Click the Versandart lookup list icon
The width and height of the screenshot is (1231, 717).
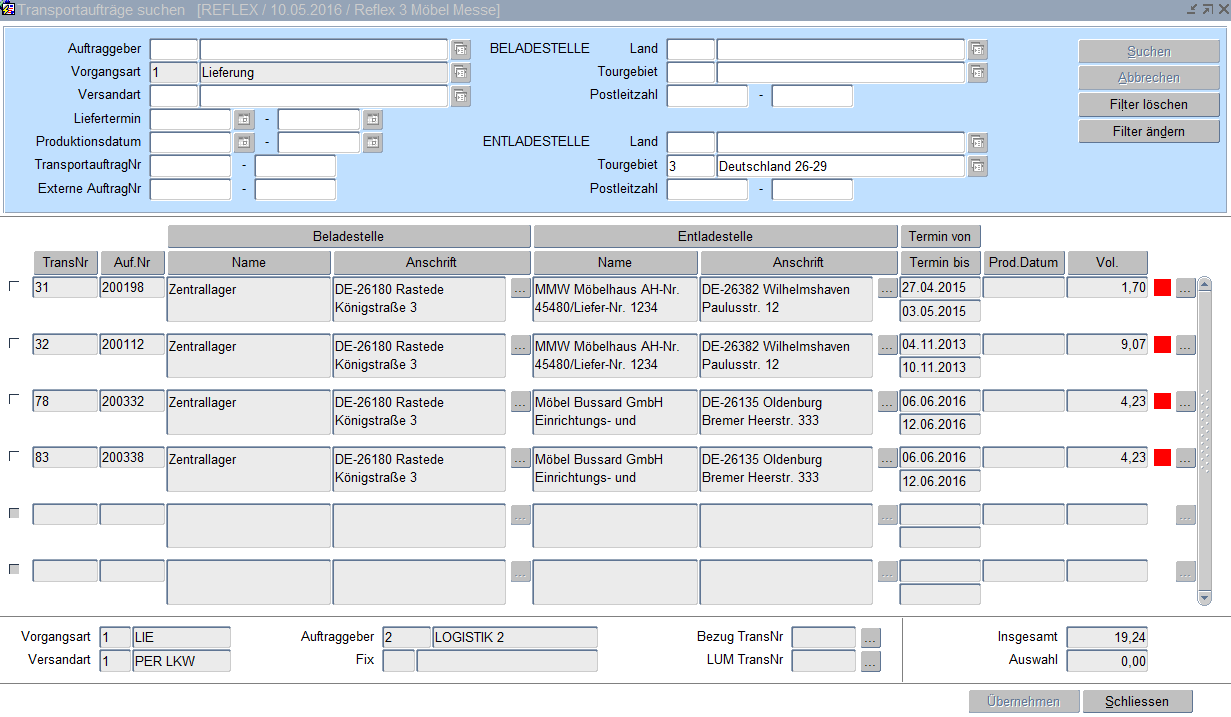click(460, 97)
